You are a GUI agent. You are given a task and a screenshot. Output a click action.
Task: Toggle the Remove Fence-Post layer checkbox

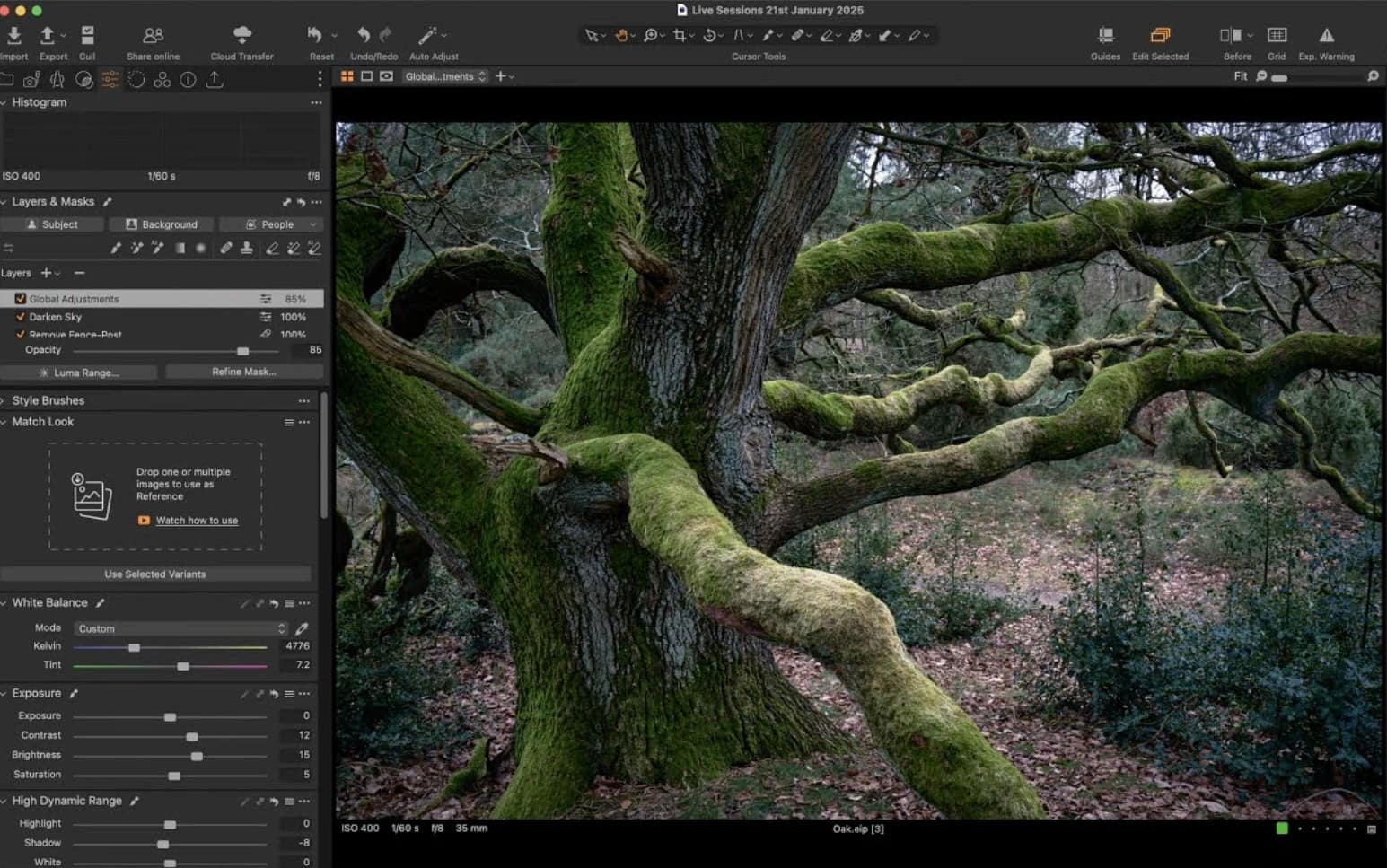click(x=21, y=334)
